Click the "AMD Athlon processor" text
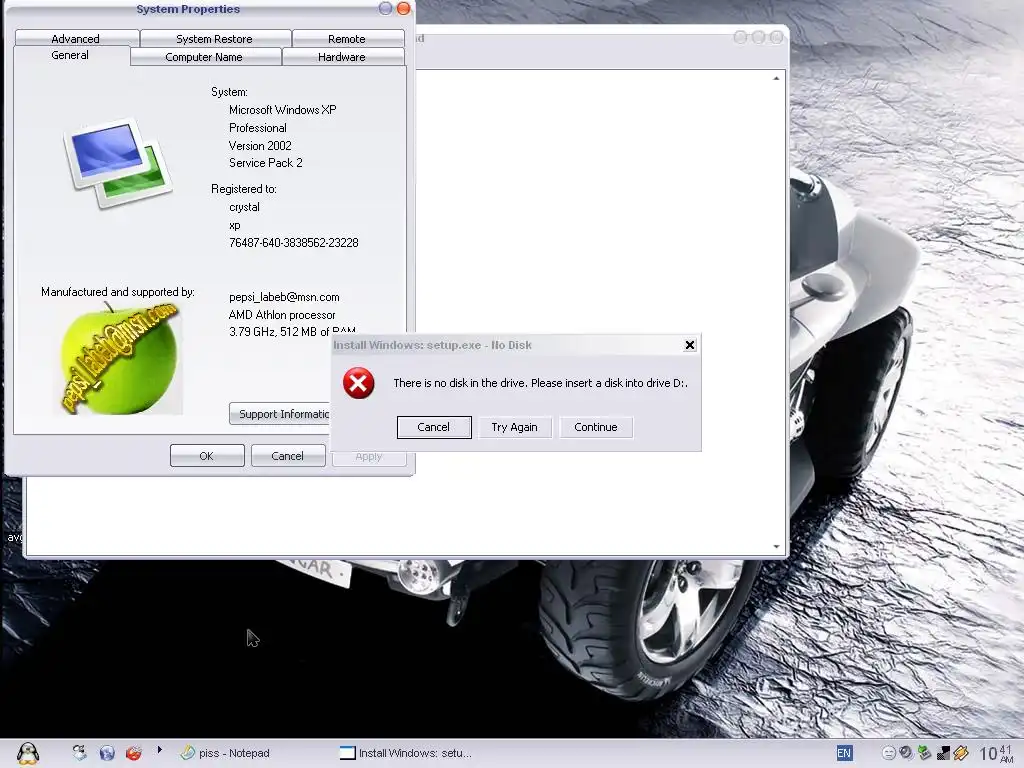This screenshot has width=1024, height=768. [x=282, y=315]
